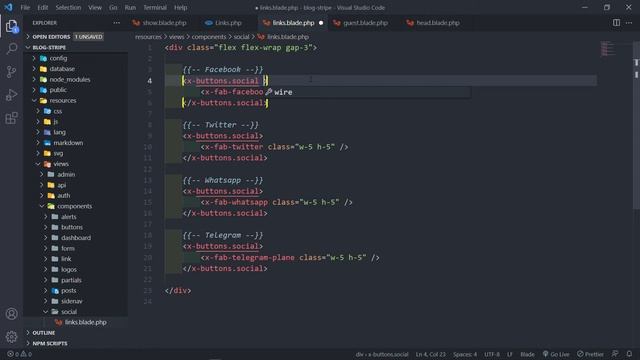Open the Edit menu
This screenshot has width=640, height=360.
[x=42, y=7]
